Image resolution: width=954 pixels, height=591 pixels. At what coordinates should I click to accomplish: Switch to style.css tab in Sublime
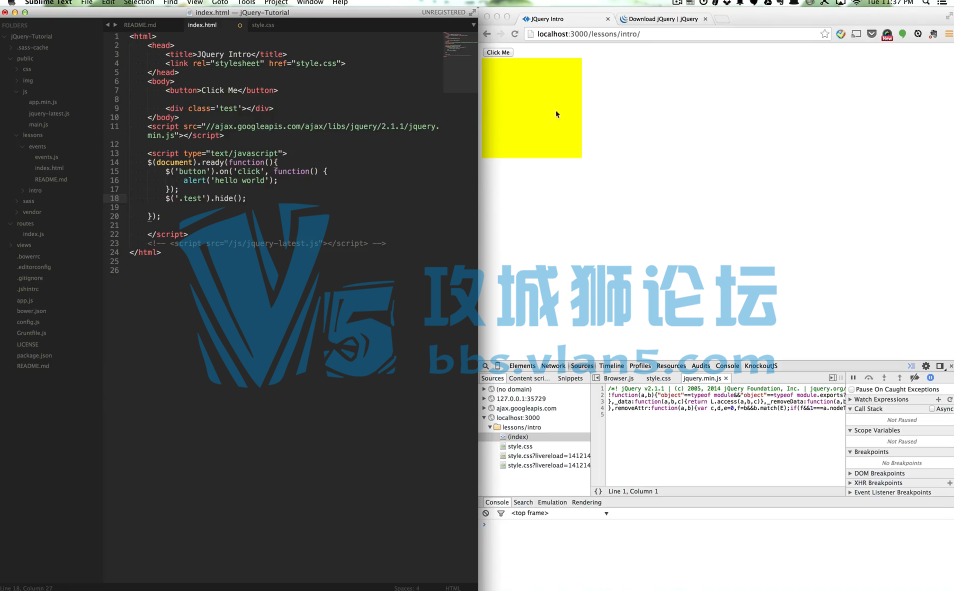[x=263, y=25]
